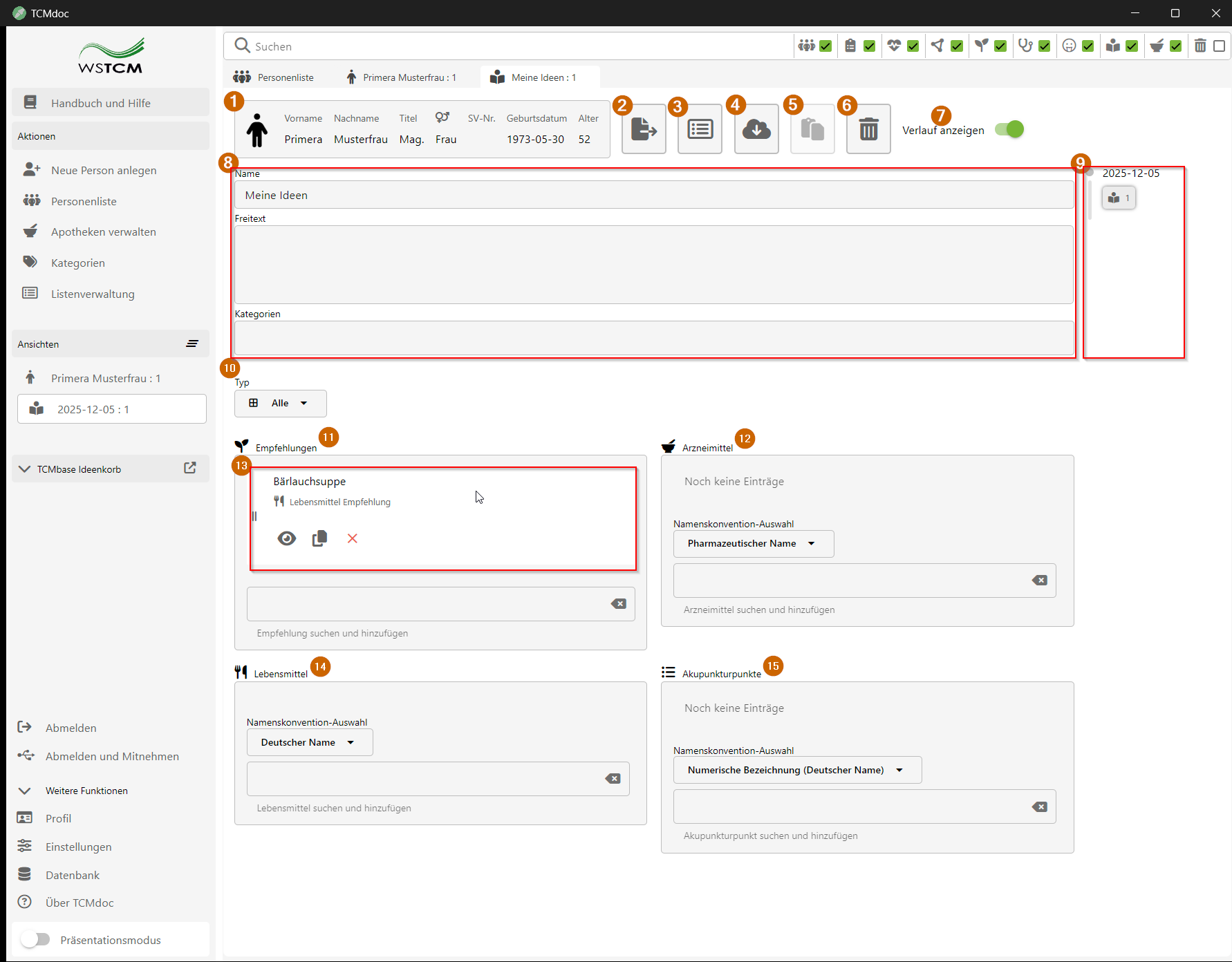Open the Typ dropdown showing Alle
The image size is (1232, 962).
click(x=280, y=404)
